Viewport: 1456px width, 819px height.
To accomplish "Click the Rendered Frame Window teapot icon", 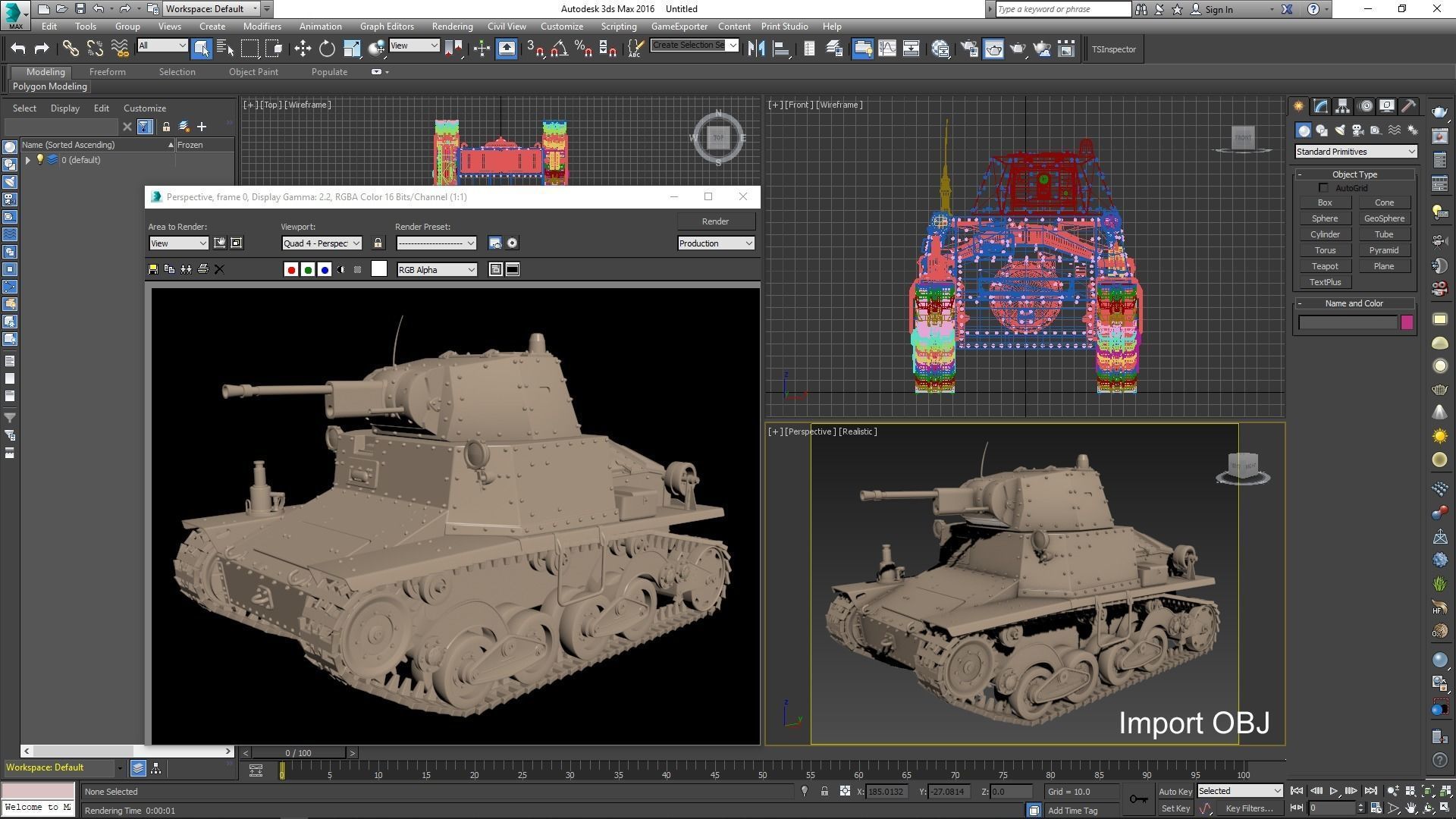I will click(x=993, y=49).
